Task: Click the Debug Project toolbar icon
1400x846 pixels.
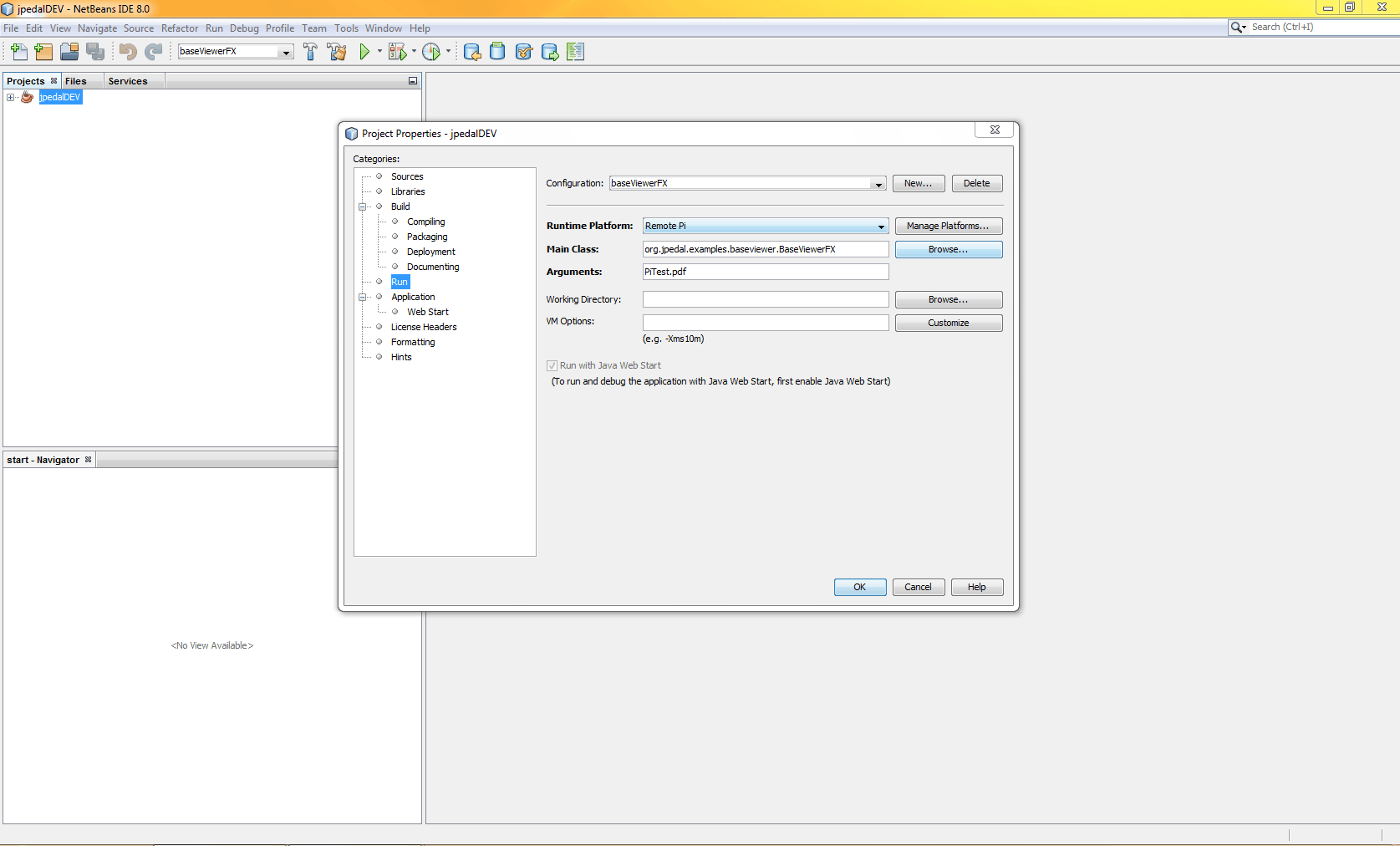Action: [397, 52]
